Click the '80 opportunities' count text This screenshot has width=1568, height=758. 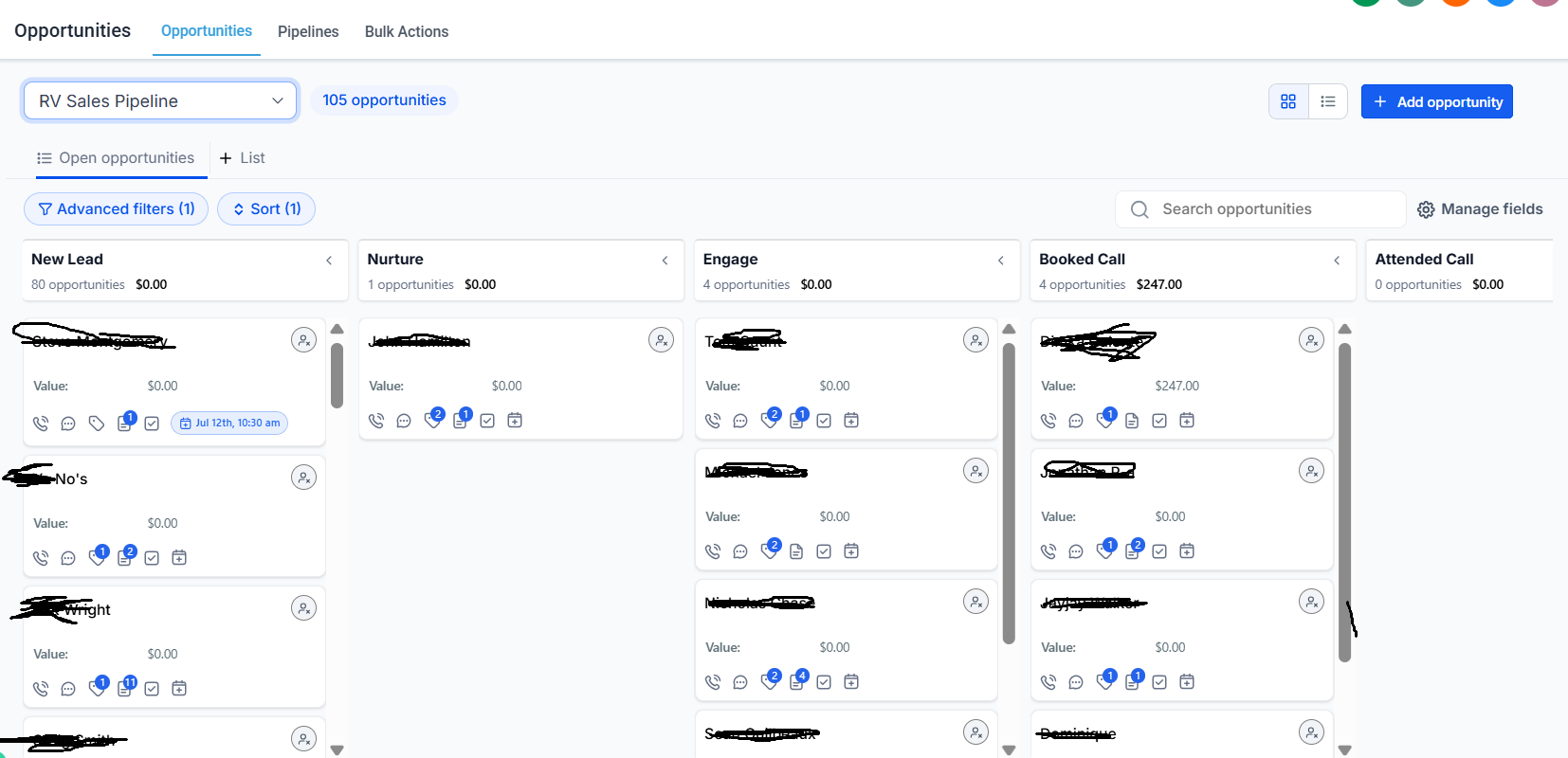78,284
